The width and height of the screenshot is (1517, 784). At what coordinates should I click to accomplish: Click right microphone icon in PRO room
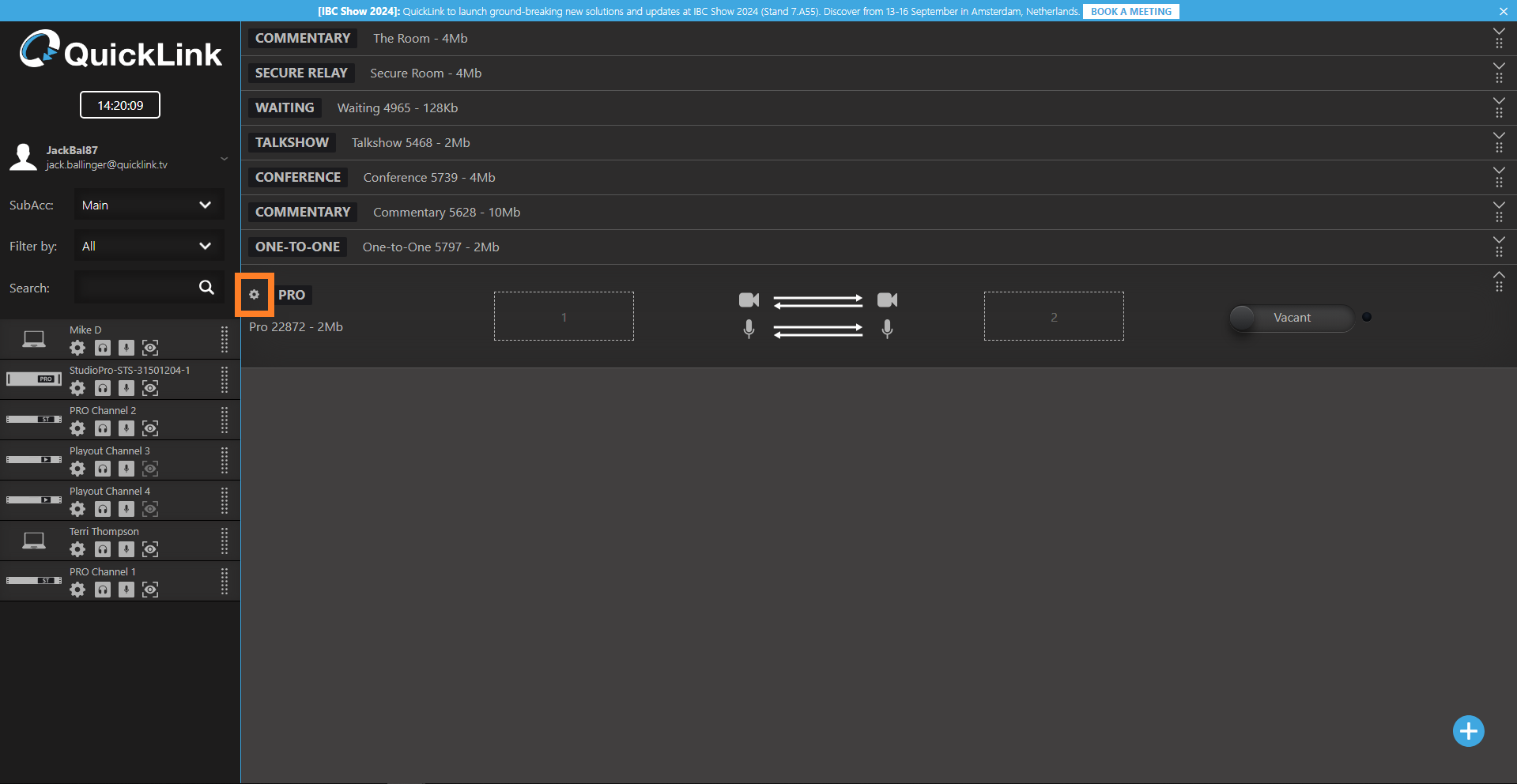[887, 329]
